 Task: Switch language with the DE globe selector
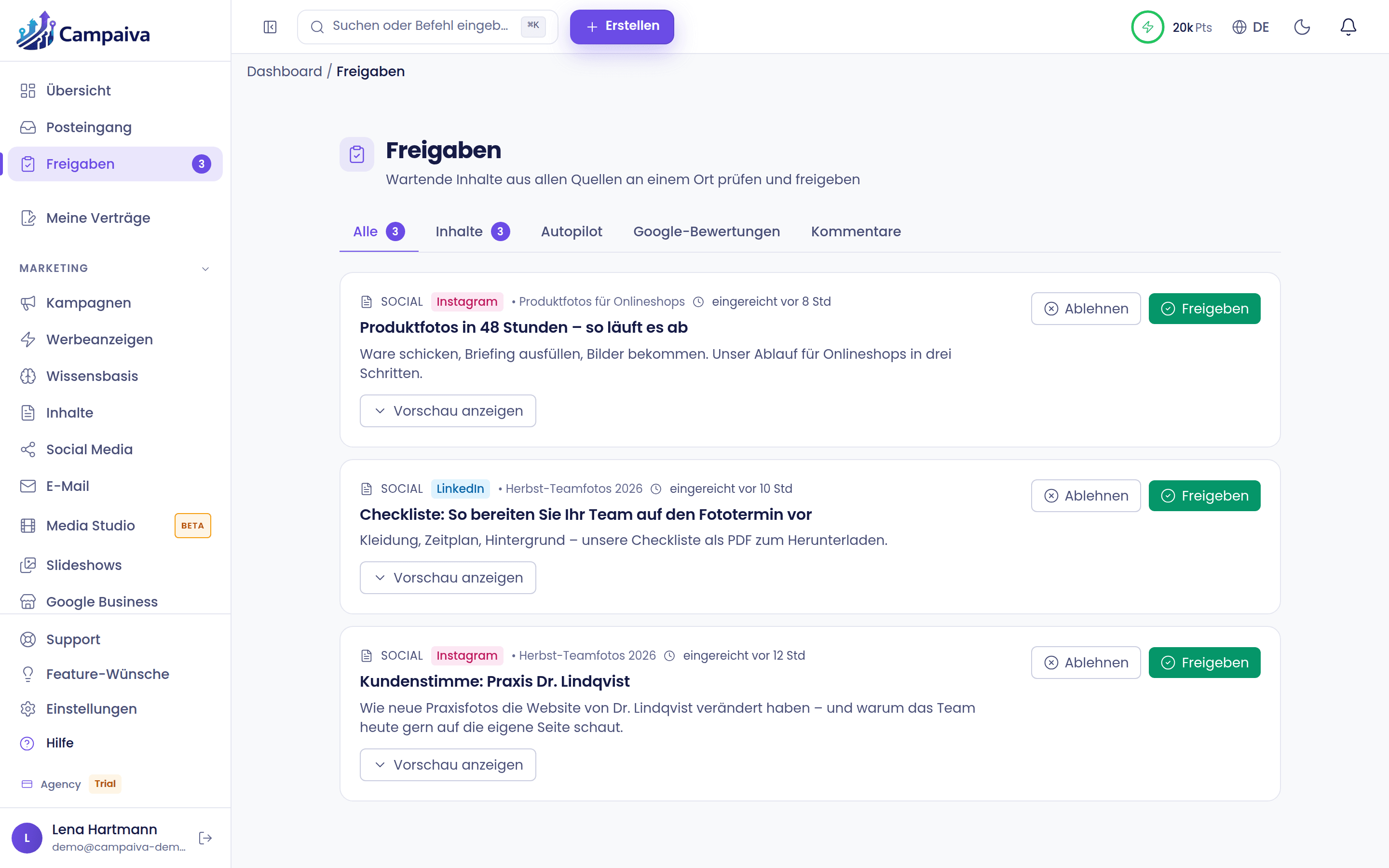pos(1251,27)
